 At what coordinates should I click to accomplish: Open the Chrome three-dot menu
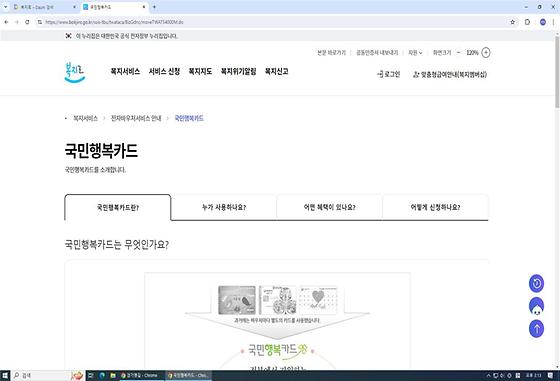click(x=554, y=22)
